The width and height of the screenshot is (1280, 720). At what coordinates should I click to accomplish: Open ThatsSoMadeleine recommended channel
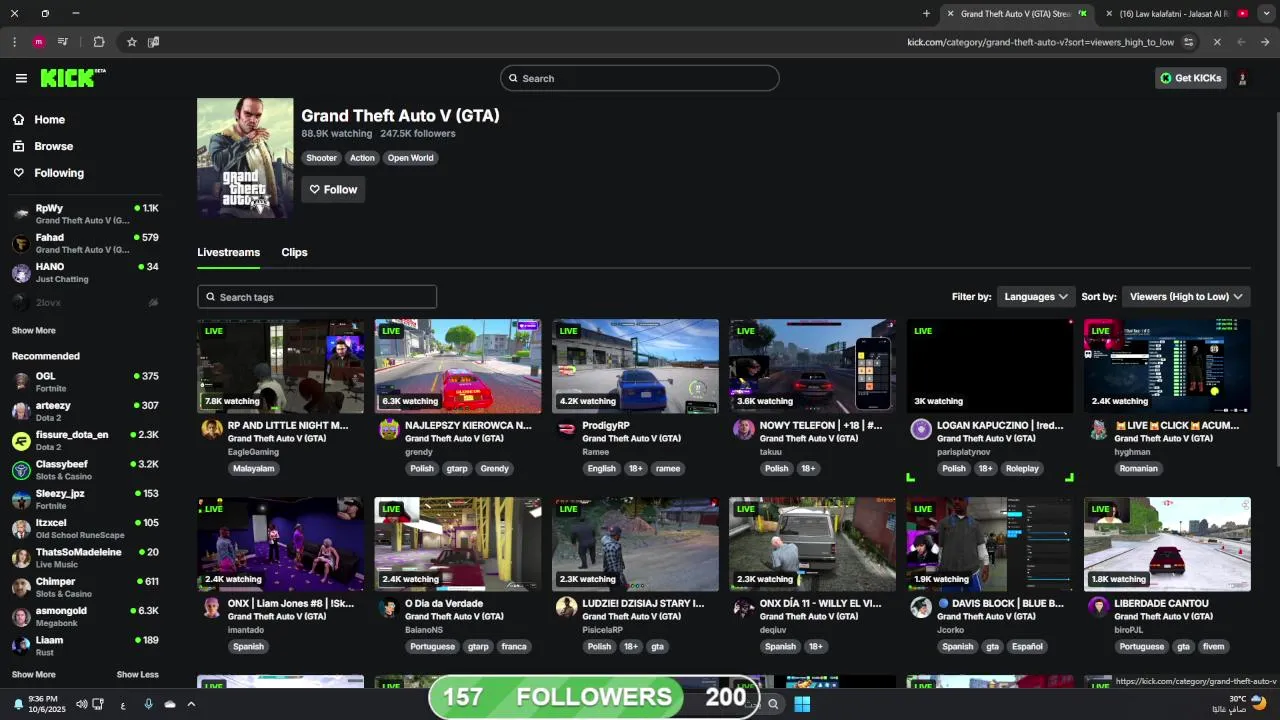(85, 557)
